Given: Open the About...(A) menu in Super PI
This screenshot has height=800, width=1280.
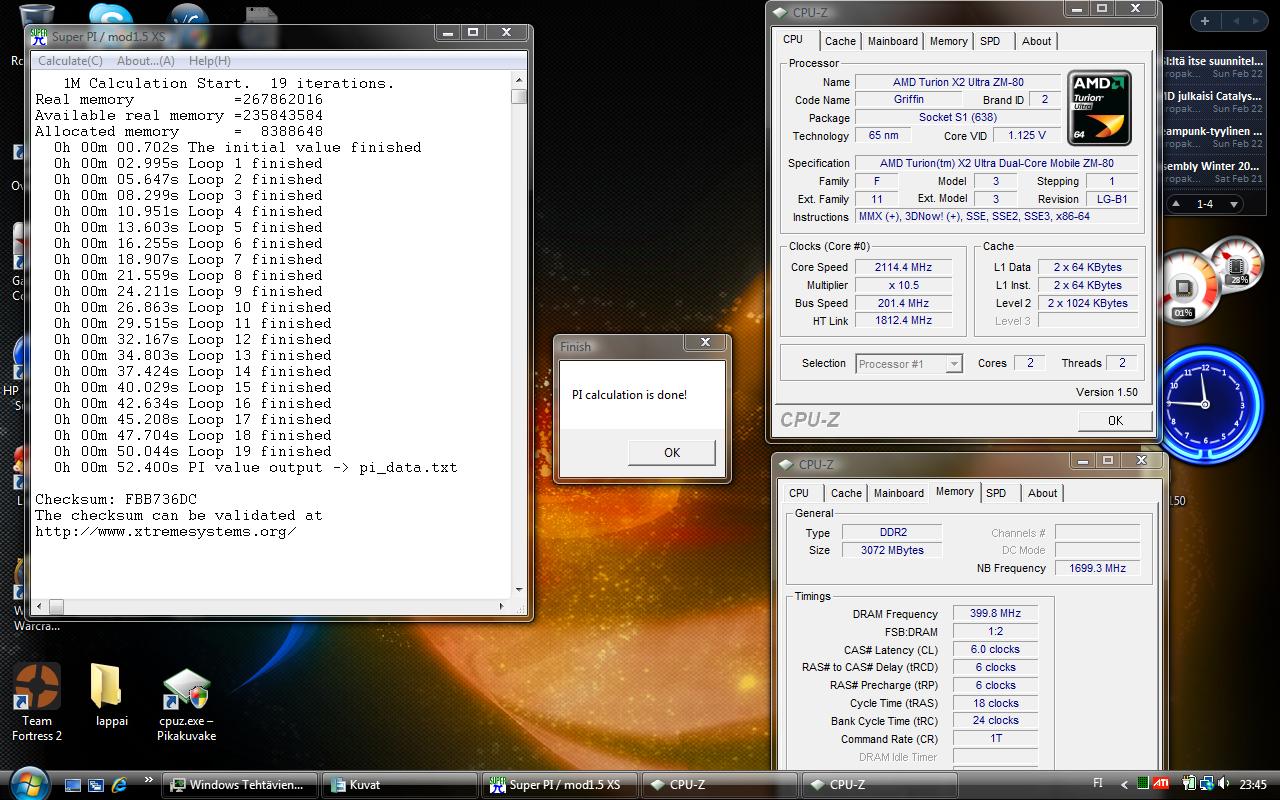Looking at the screenshot, I should (x=146, y=61).
